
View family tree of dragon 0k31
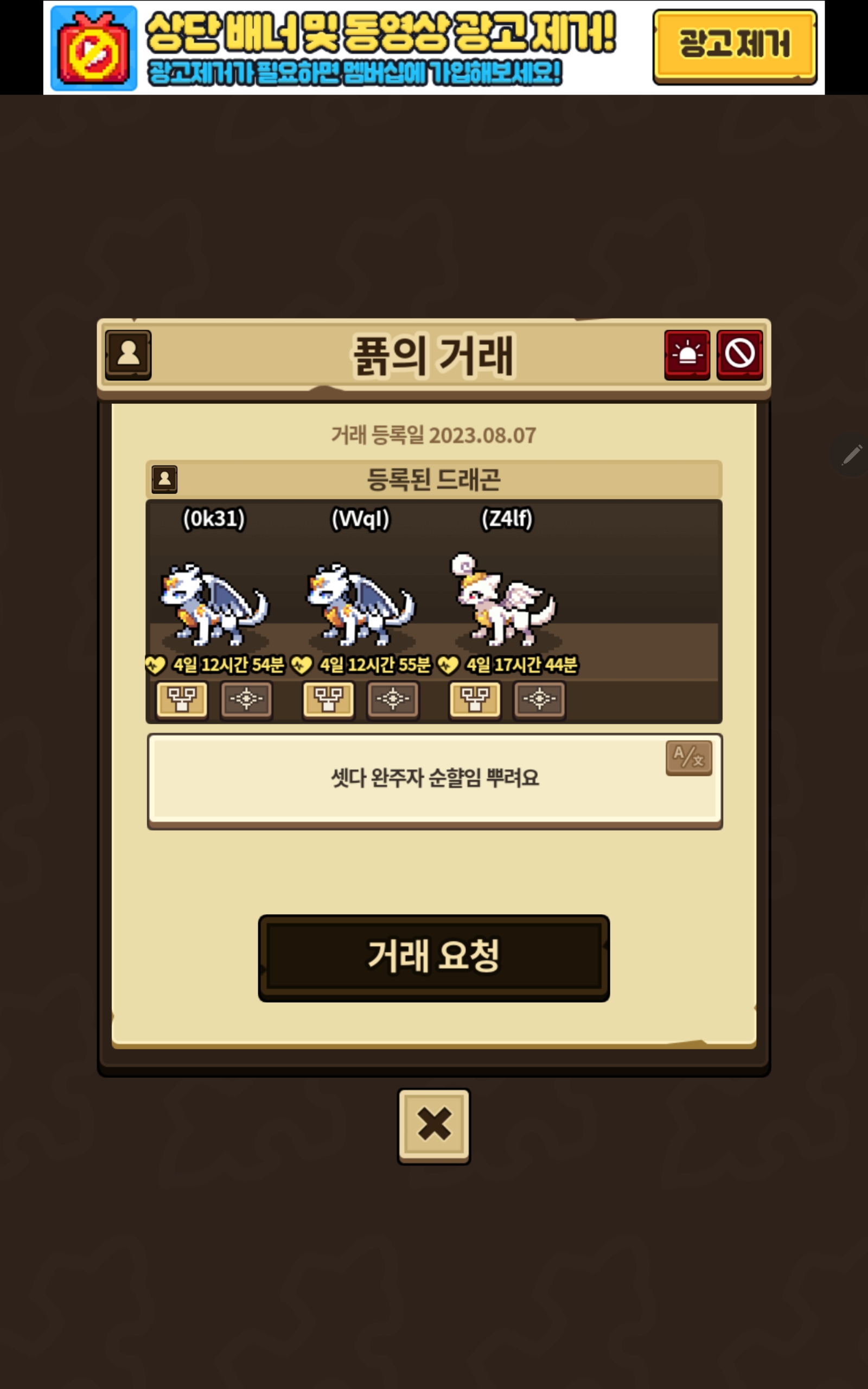coord(182,699)
